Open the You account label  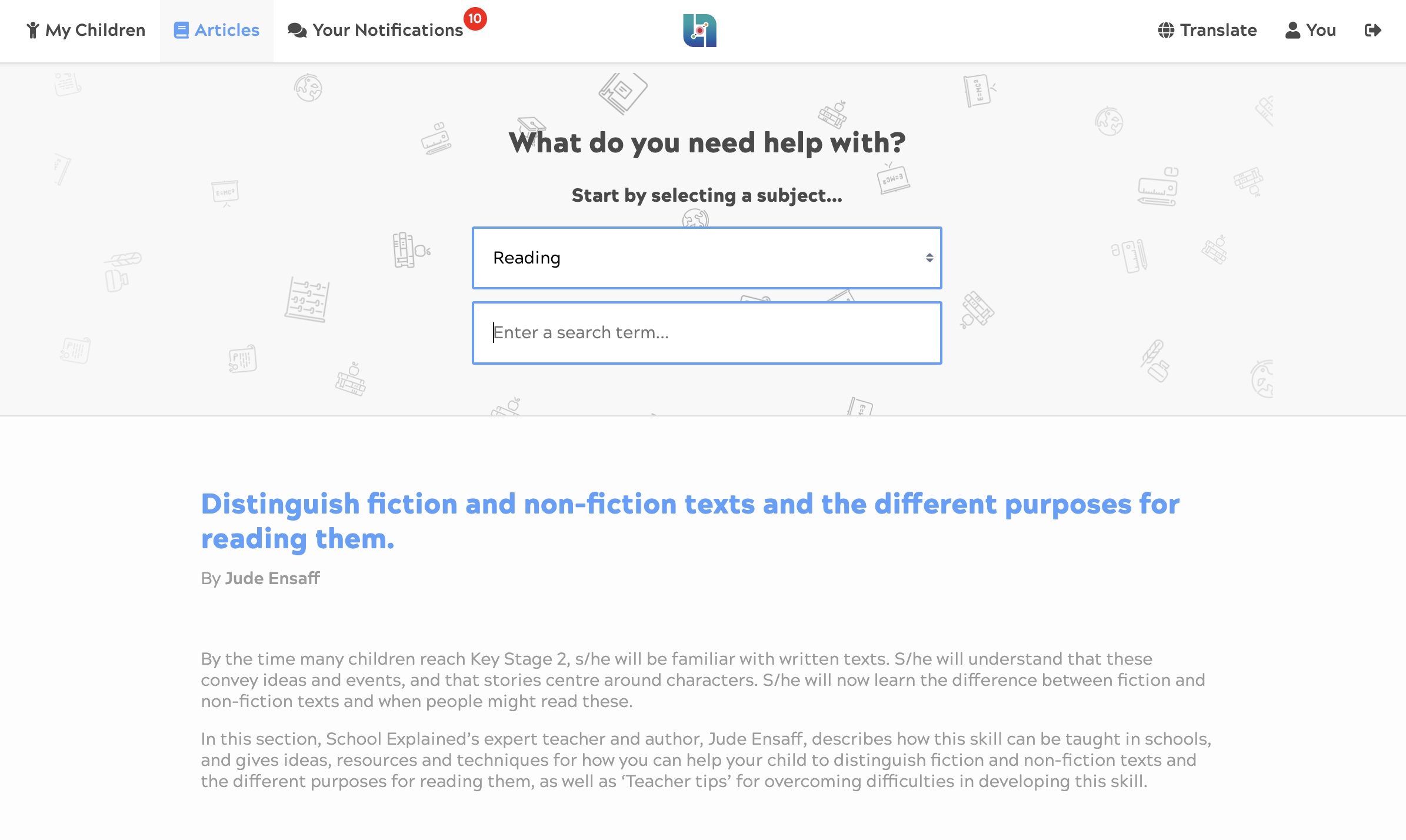[x=1321, y=30]
